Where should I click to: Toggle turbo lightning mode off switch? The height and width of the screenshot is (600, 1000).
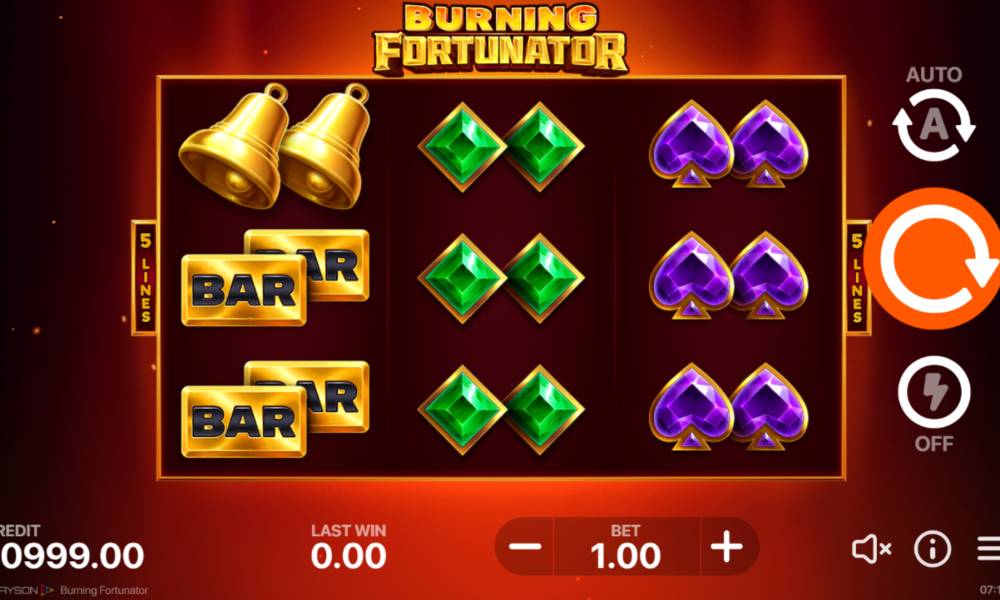click(x=934, y=392)
